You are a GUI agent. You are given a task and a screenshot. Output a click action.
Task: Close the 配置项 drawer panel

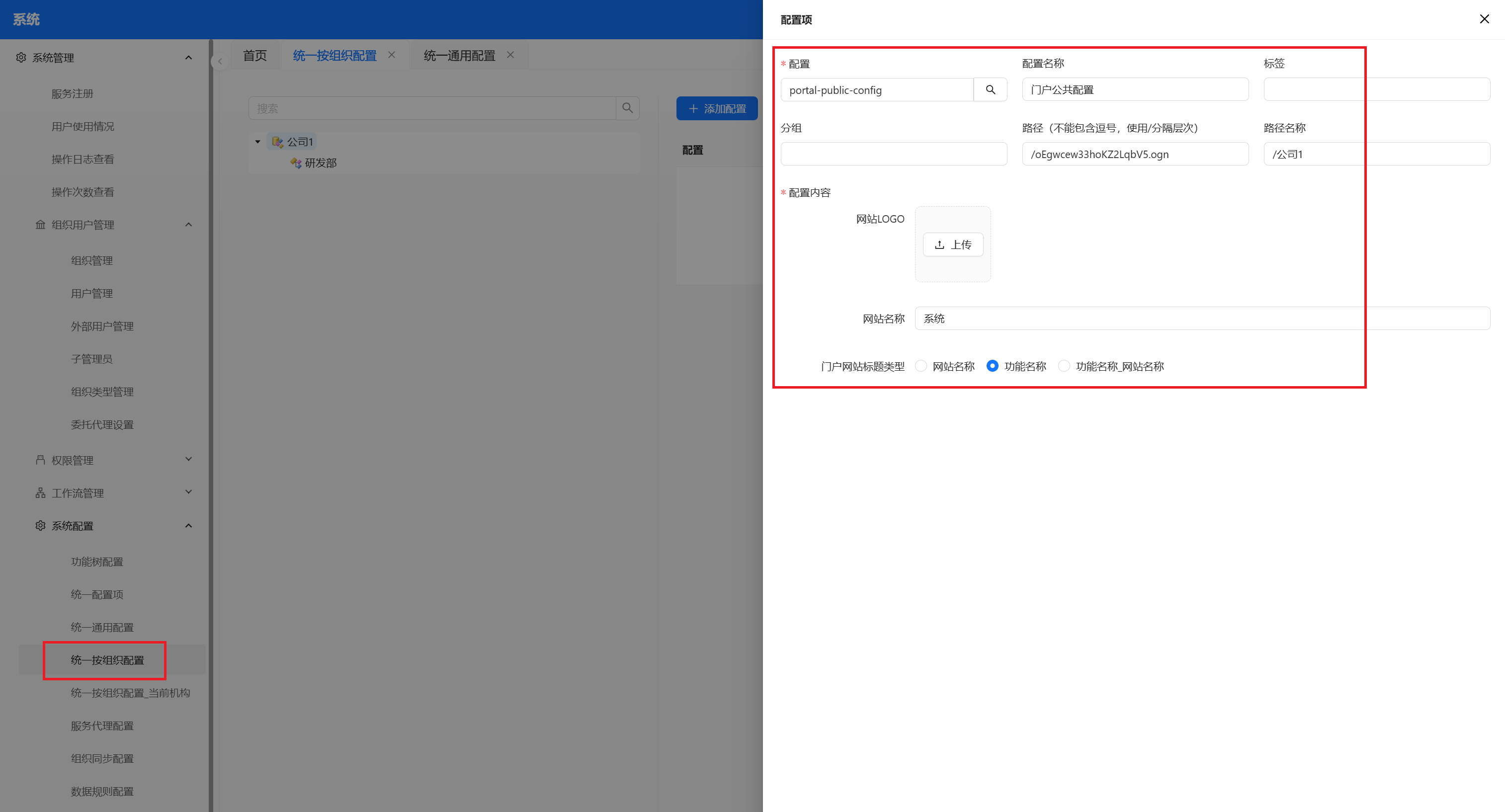click(x=1484, y=19)
